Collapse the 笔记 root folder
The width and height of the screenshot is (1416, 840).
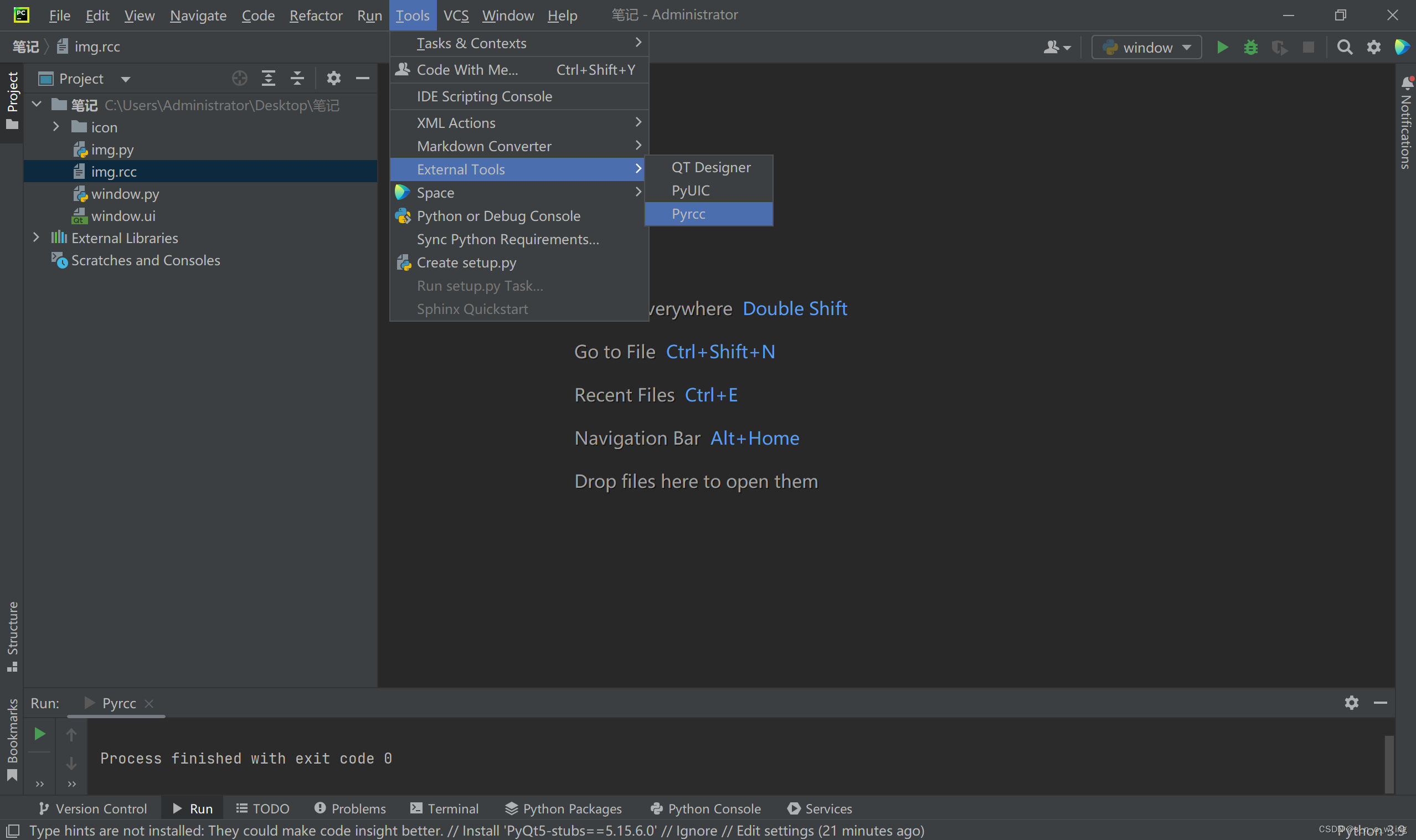[36, 104]
